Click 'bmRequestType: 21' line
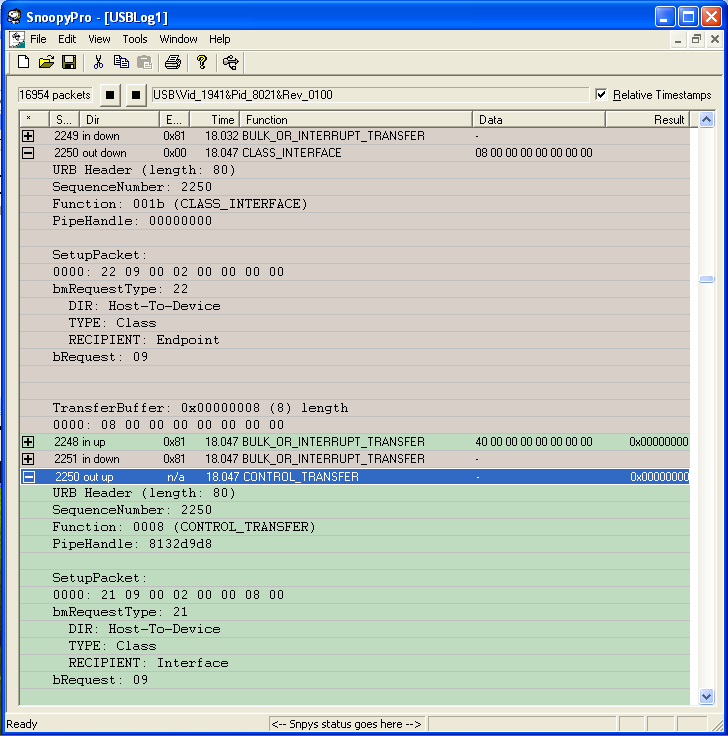The width and height of the screenshot is (728, 736). pos(120,612)
